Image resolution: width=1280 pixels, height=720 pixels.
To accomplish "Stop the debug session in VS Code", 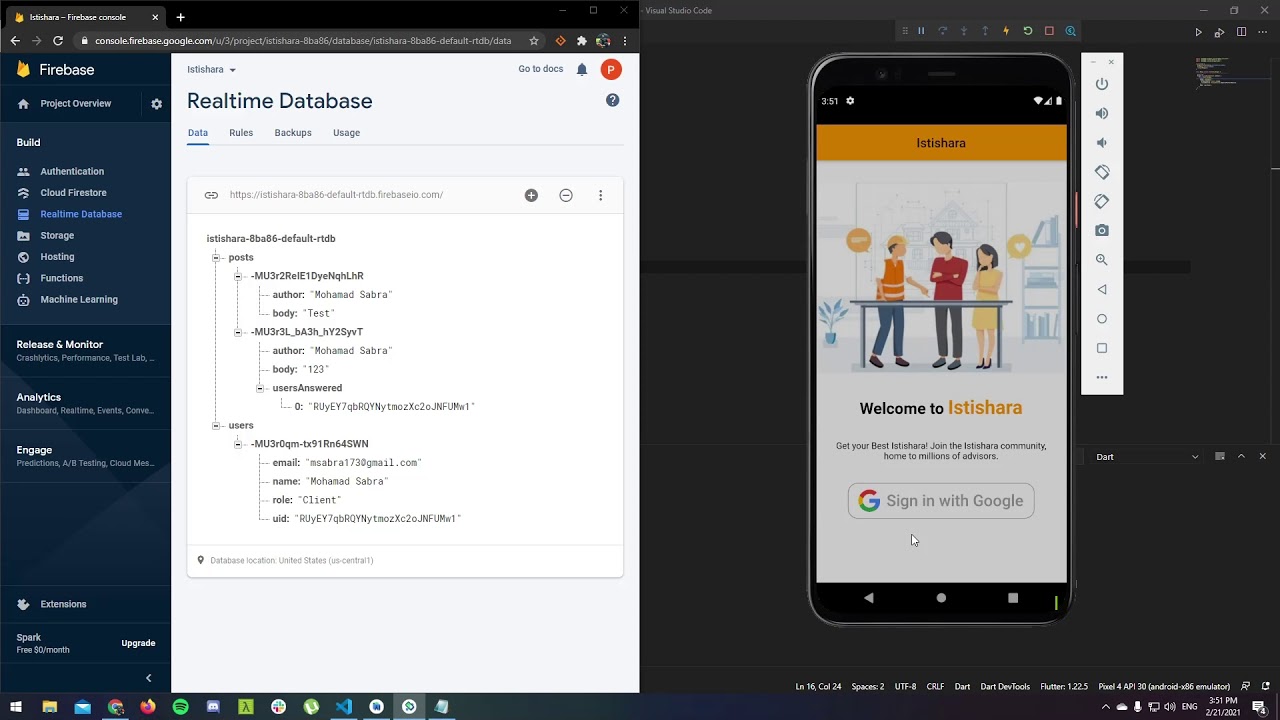I will [1049, 31].
